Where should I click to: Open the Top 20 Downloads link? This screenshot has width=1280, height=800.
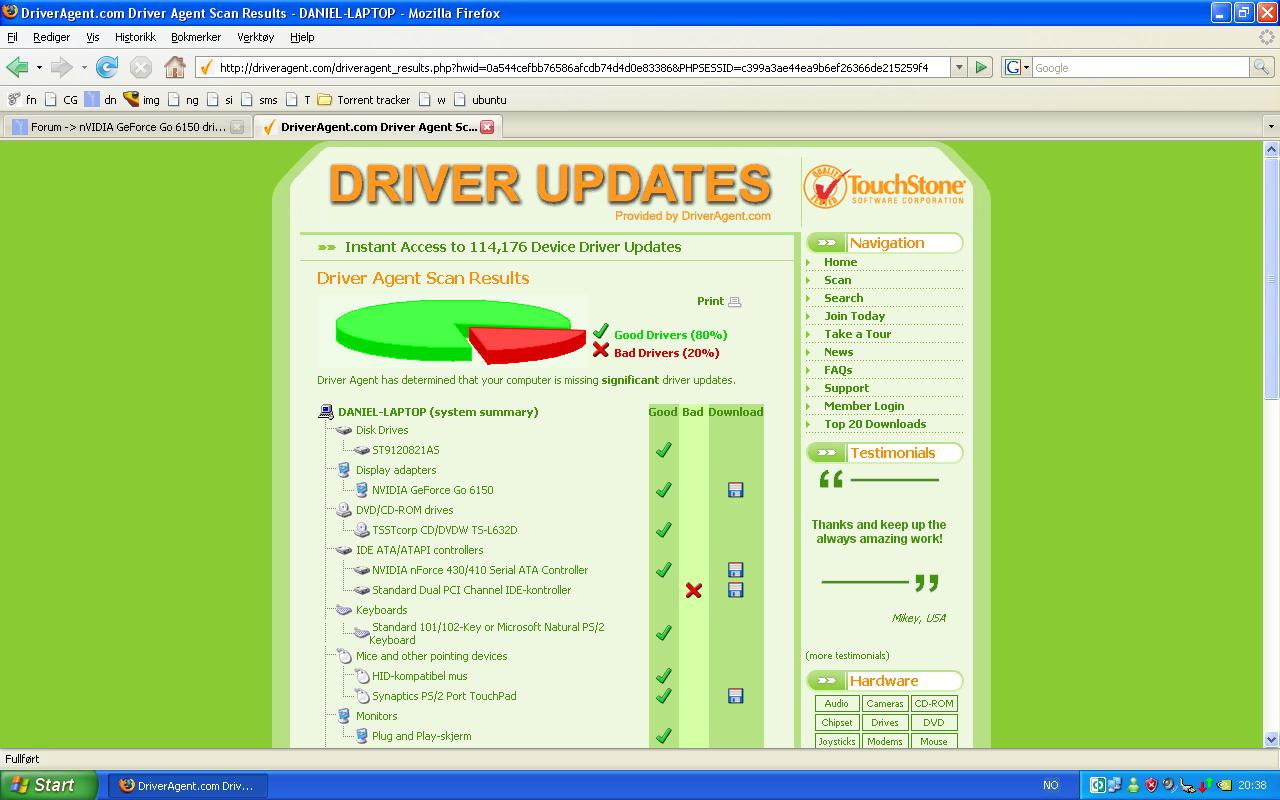(875, 424)
